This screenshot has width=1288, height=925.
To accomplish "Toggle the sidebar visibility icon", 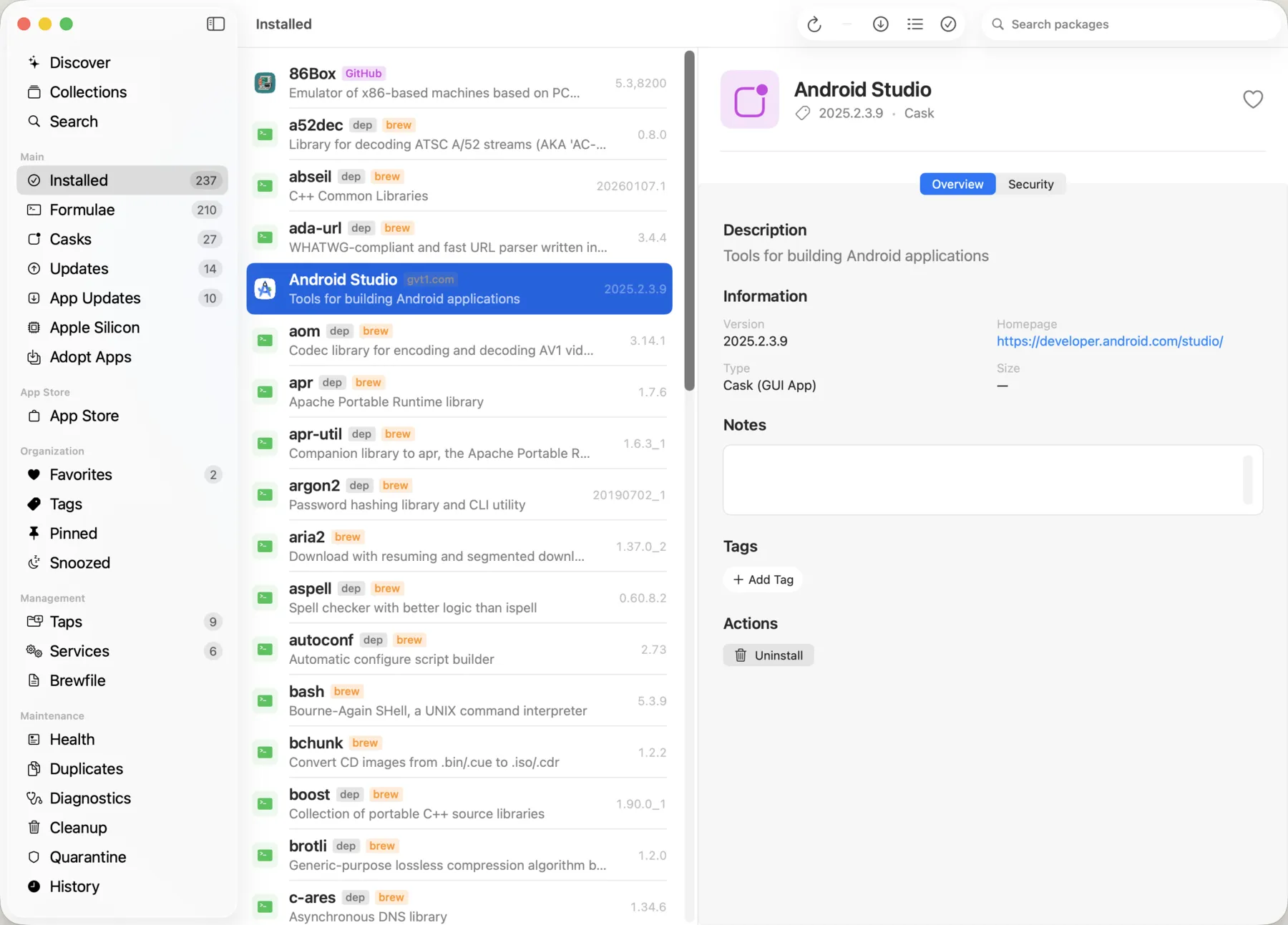I will coord(215,24).
